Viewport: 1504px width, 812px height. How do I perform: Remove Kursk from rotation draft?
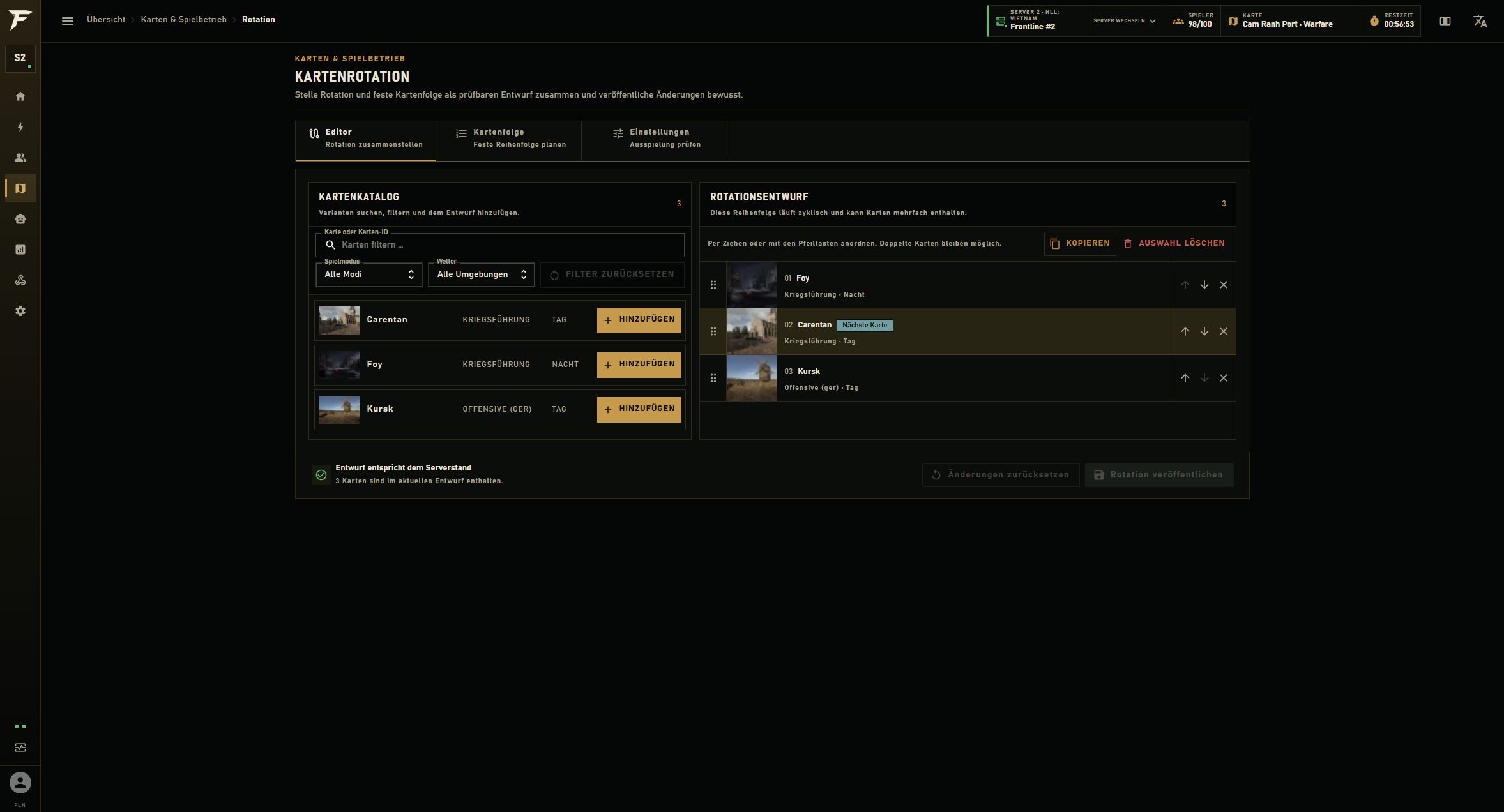[x=1223, y=378]
